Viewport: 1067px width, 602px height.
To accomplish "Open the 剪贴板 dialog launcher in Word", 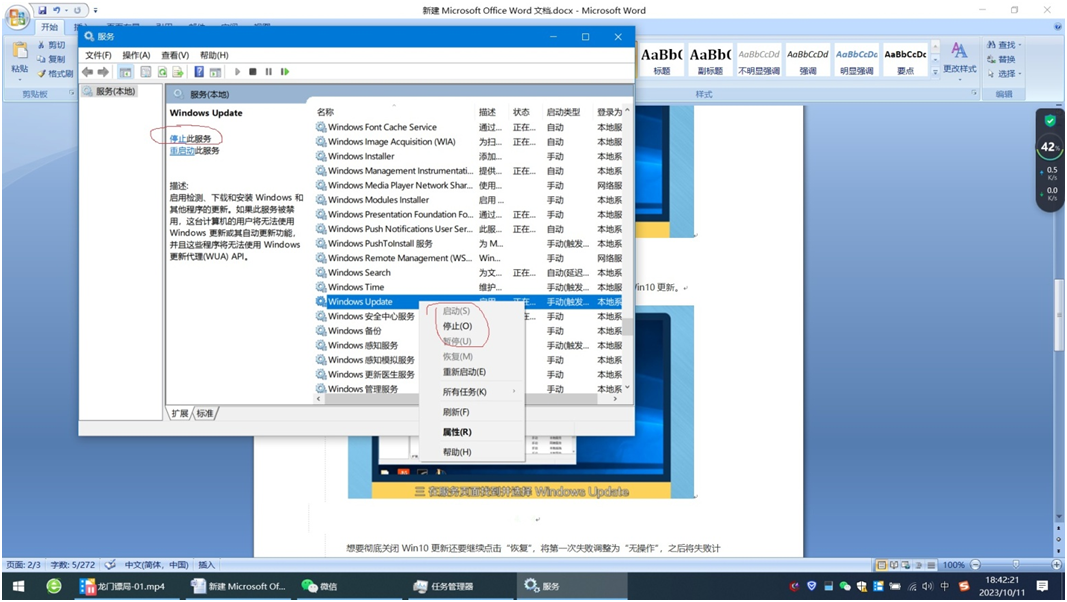I will click(x=71, y=93).
